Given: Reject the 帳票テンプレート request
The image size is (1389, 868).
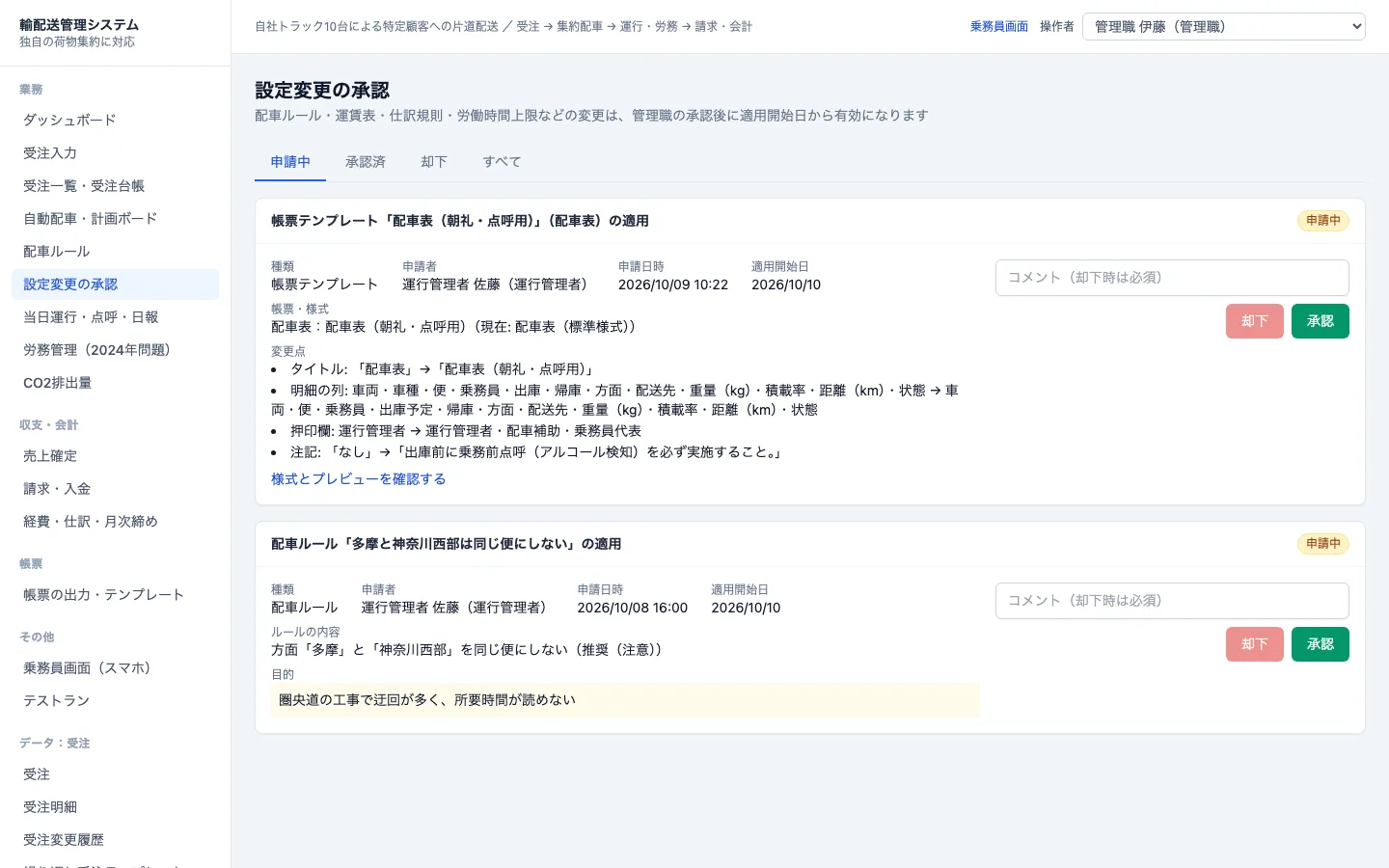Looking at the screenshot, I should tap(1254, 321).
